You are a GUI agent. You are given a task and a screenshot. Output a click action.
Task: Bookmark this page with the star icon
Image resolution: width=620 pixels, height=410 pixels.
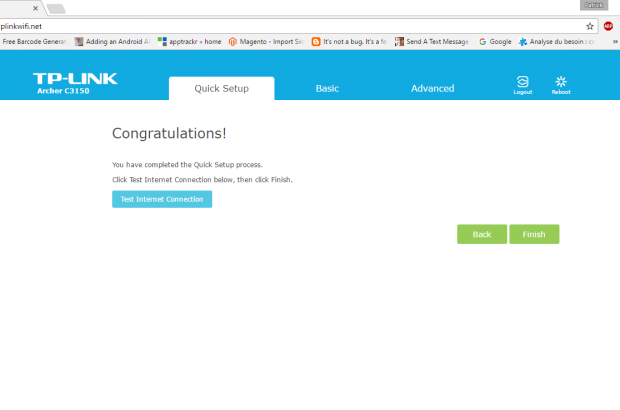click(590, 26)
